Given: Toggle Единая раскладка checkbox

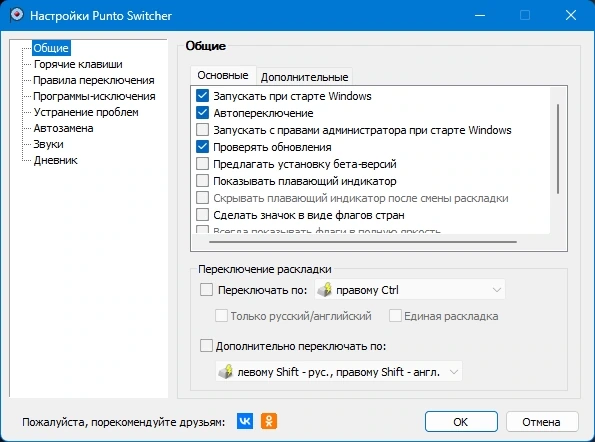Looking at the screenshot, I should (x=395, y=316).
